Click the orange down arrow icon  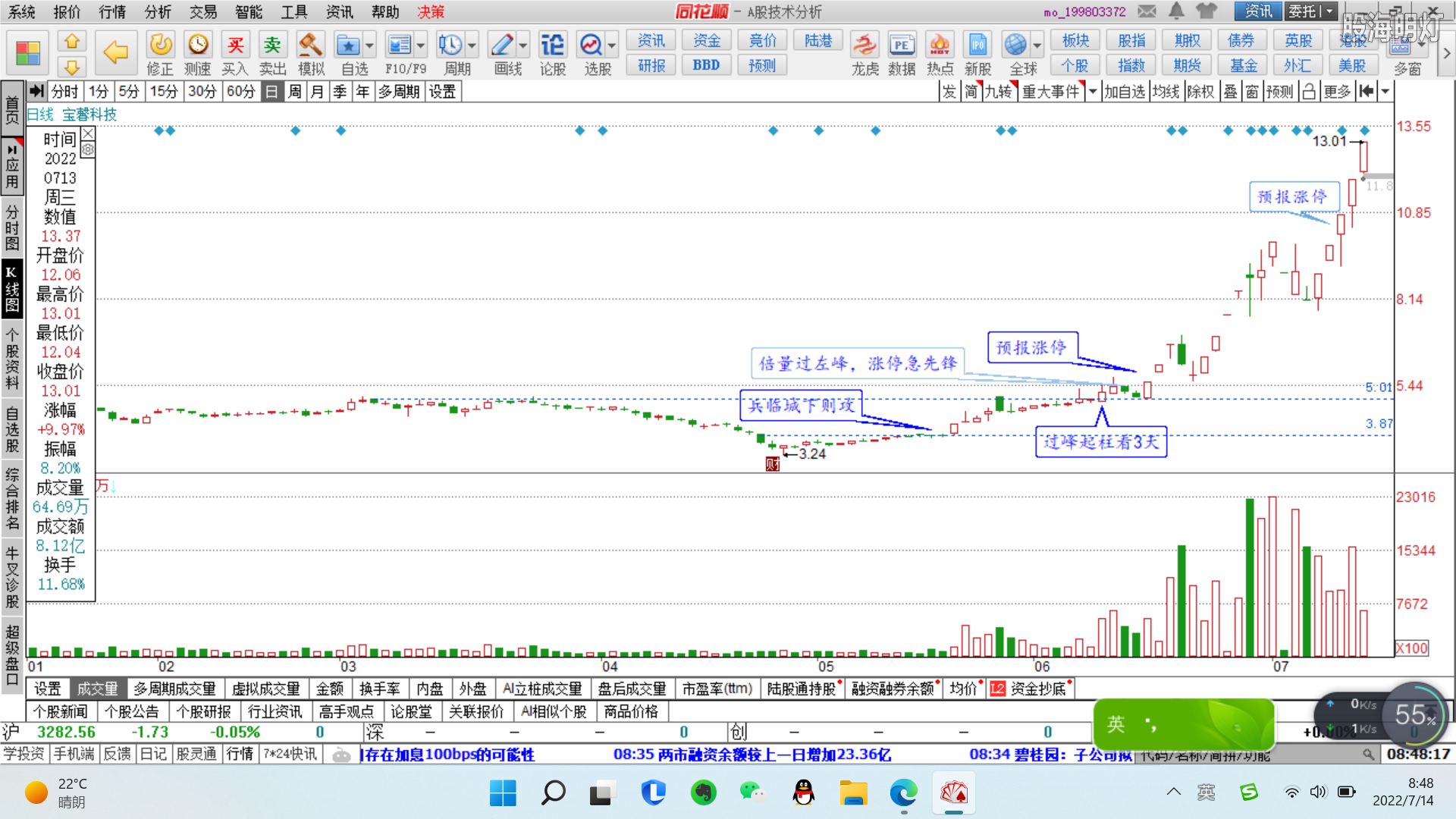coord(72,67)
